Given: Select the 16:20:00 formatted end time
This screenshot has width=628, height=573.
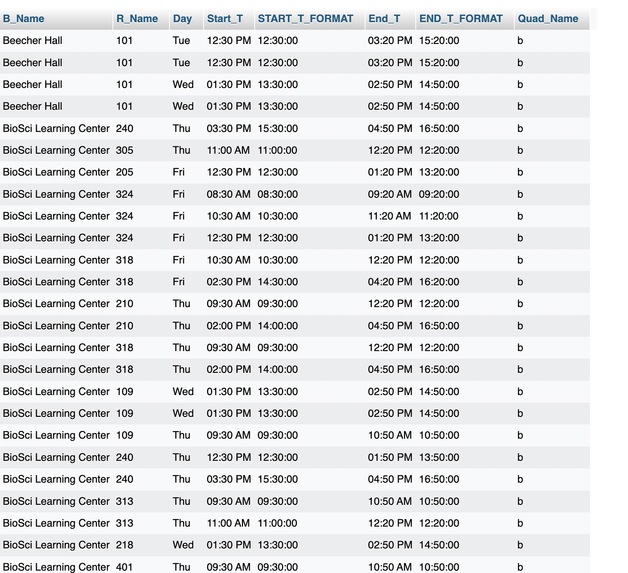Looking at the screenshot, I should click(x=439, y=282).
